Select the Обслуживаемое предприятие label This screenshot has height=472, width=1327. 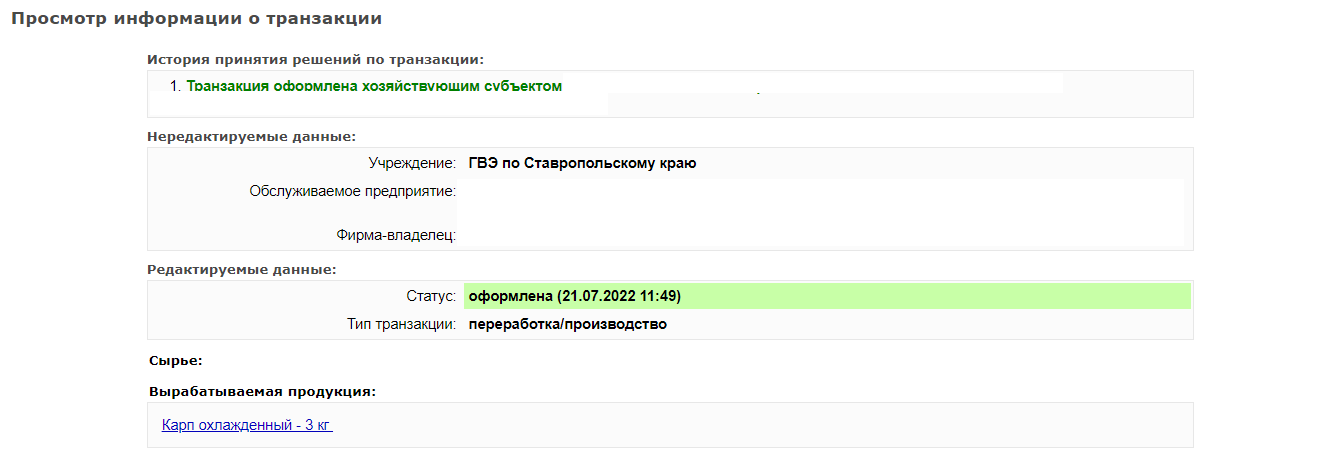353,191
